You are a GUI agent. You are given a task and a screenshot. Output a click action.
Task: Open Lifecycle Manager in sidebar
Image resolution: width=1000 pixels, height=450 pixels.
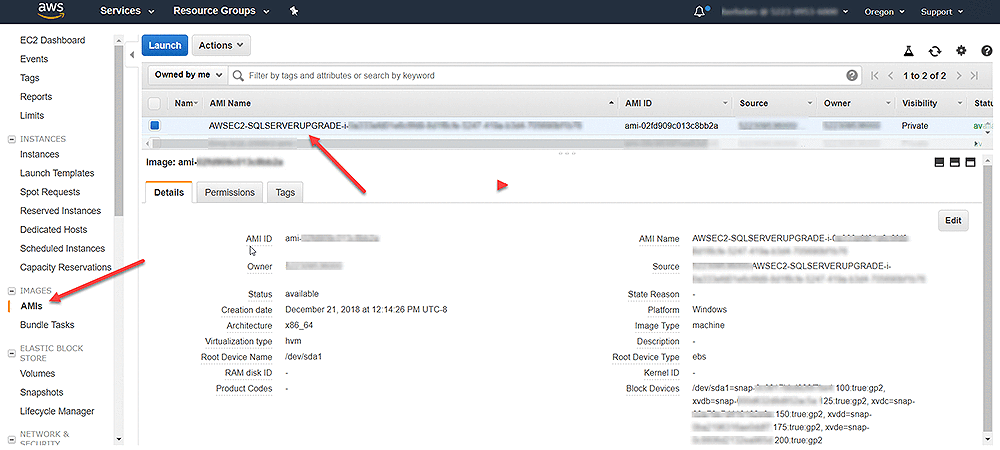coord(57,411)
